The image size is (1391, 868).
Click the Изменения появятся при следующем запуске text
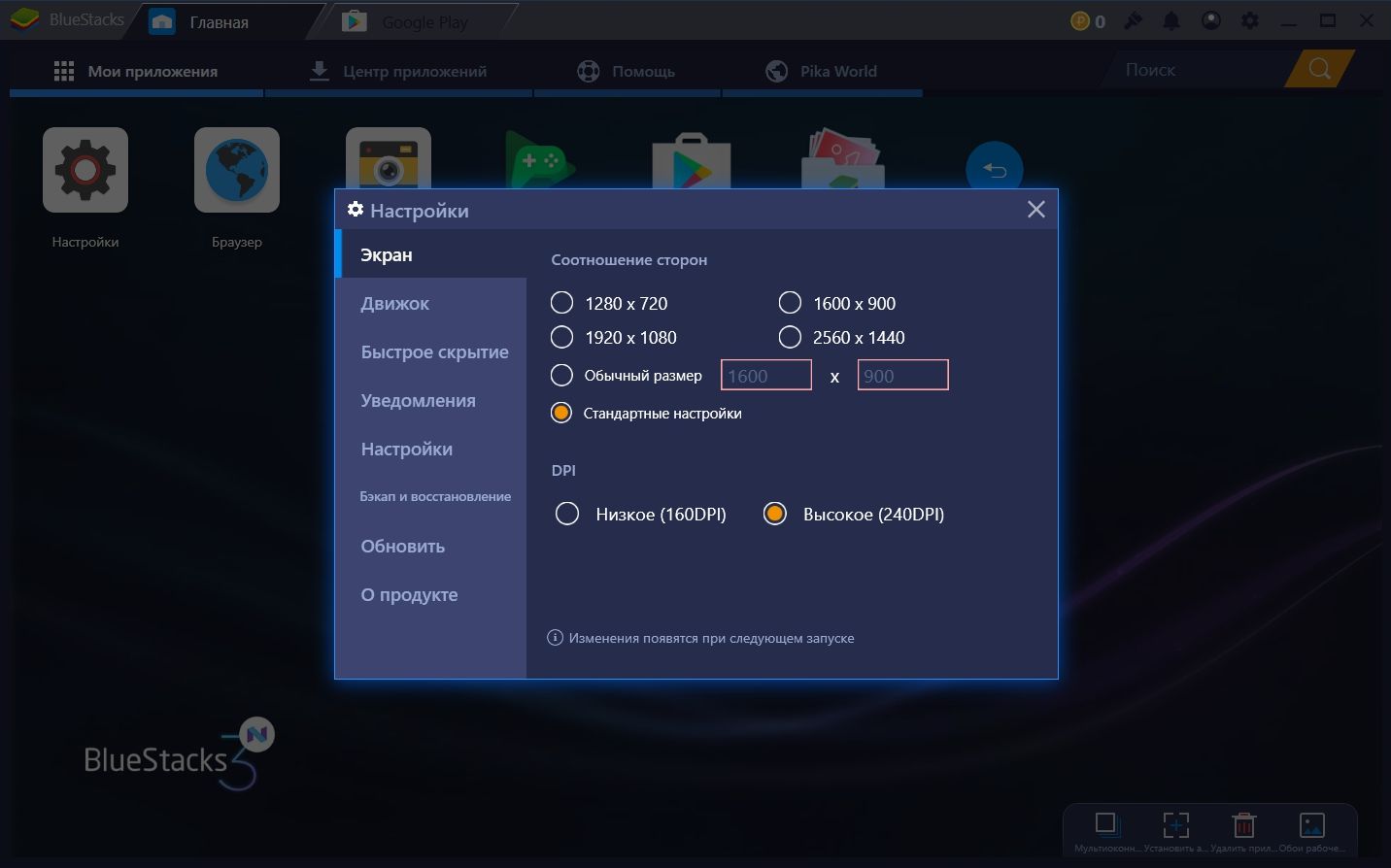(712, 638)
